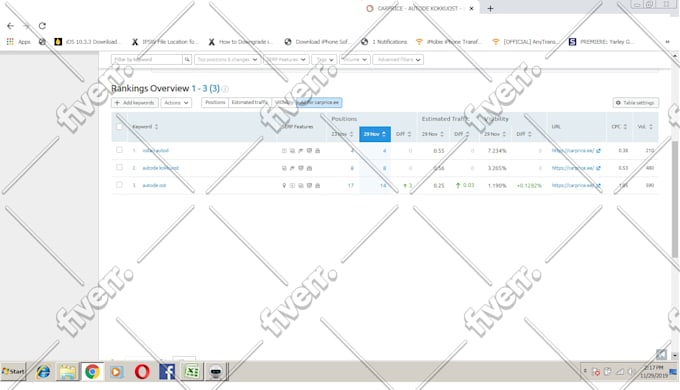Sort by Estimated Traffic 29 Nov column
Viewport: 680px width, 390px height.
(x=433, y=134)
